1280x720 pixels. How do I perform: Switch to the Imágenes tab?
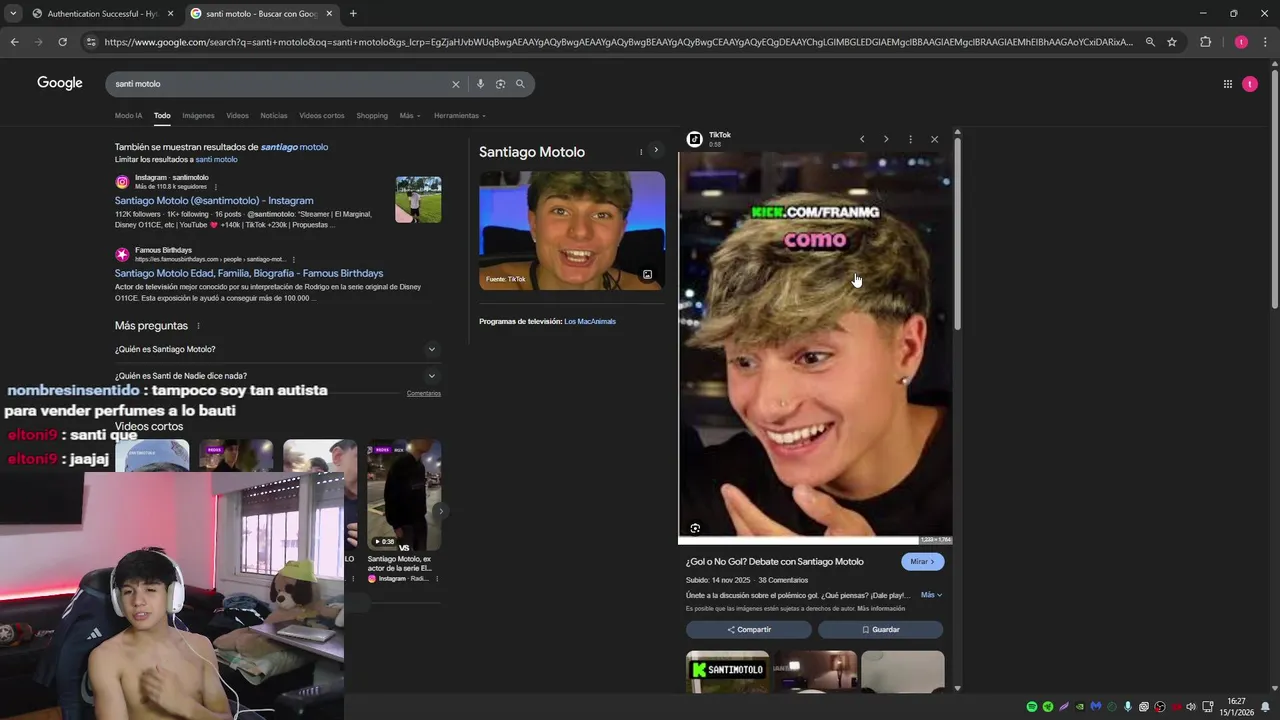click(x=198, y=116)
